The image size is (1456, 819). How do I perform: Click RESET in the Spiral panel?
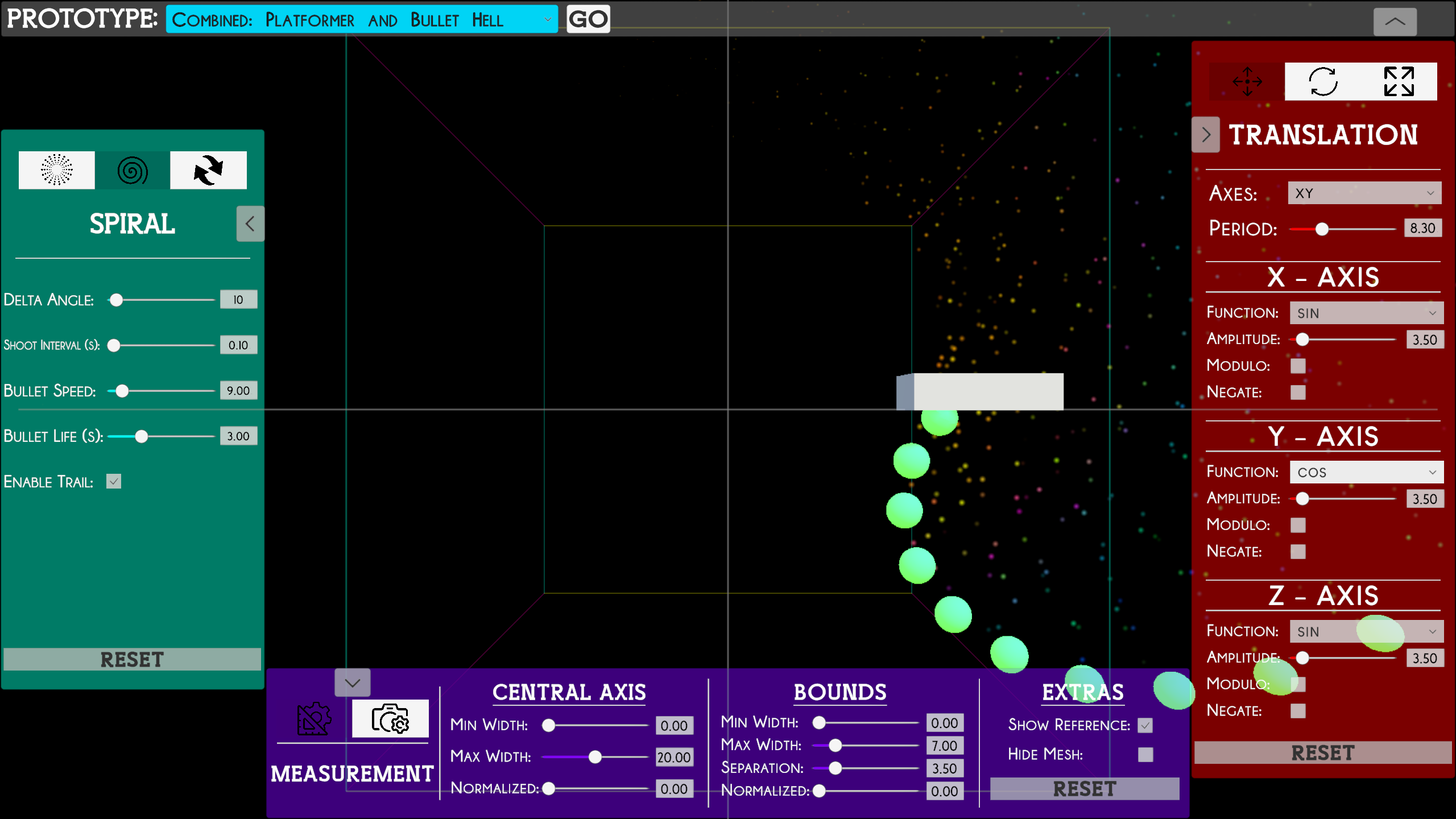[x=132, y=660]
